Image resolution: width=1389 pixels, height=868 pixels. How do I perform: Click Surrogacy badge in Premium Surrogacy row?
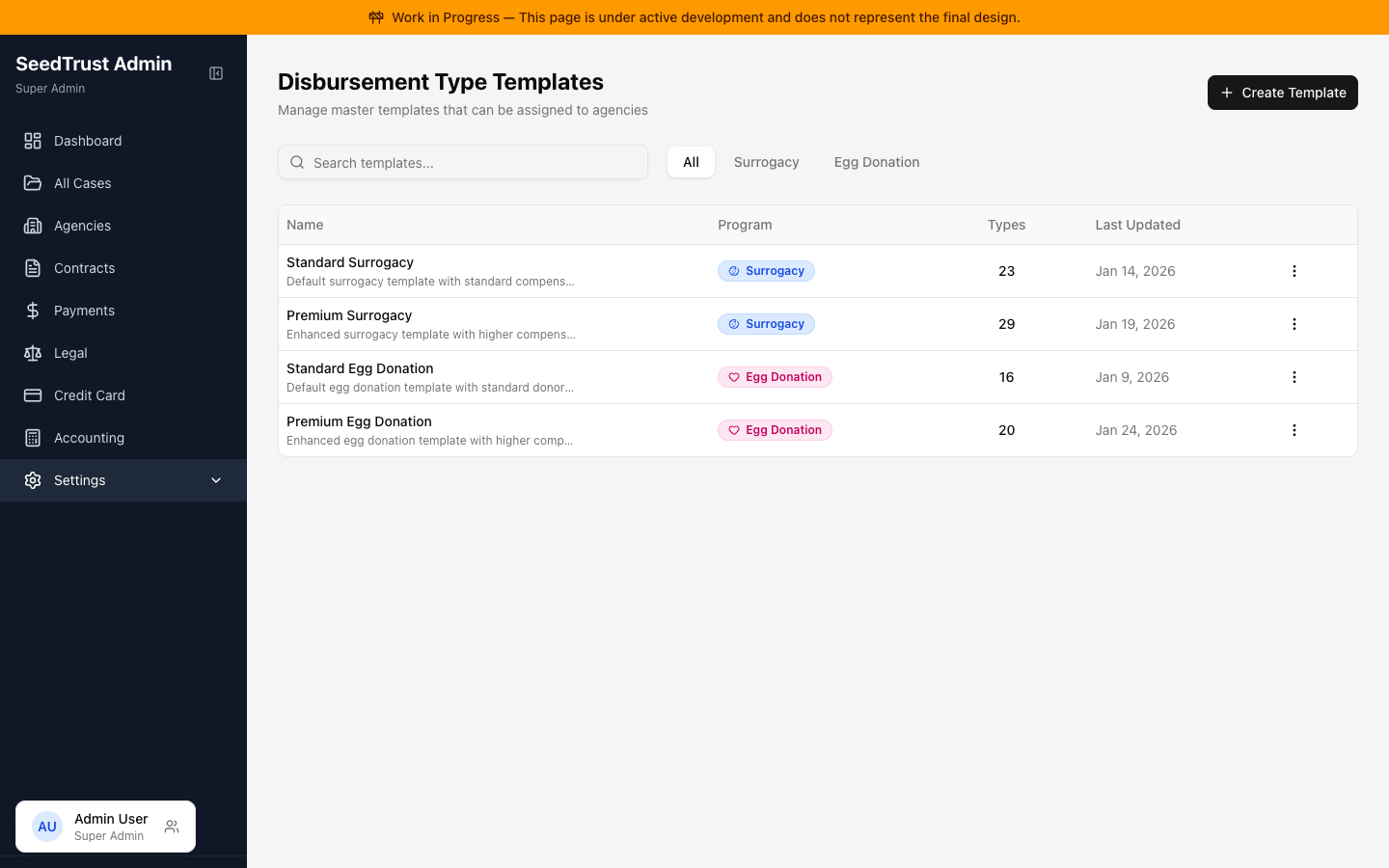click(x=766, y=324)
